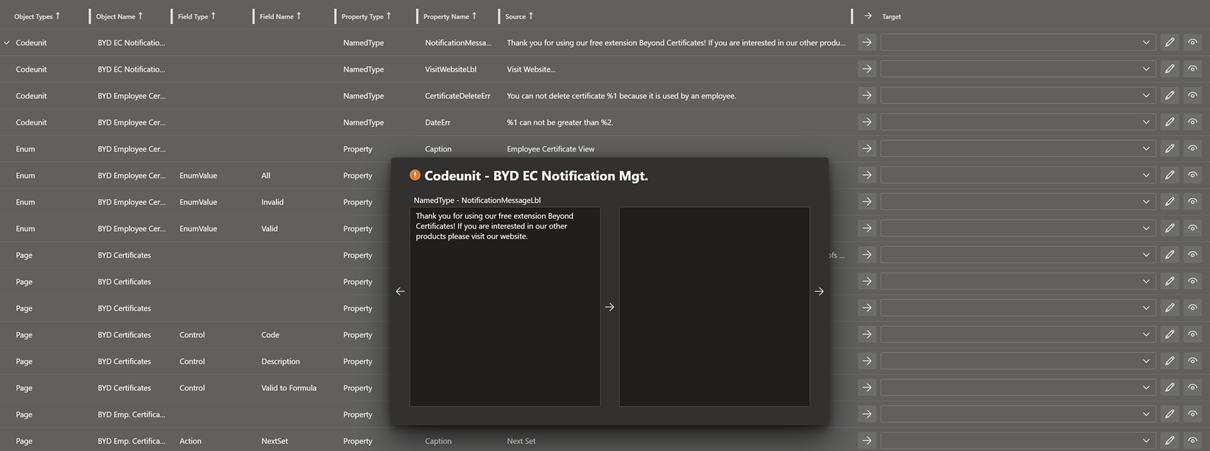This screenshot has width=1210, height=451.
Task: Go to previous translation in popup
Action: point(400,291)
